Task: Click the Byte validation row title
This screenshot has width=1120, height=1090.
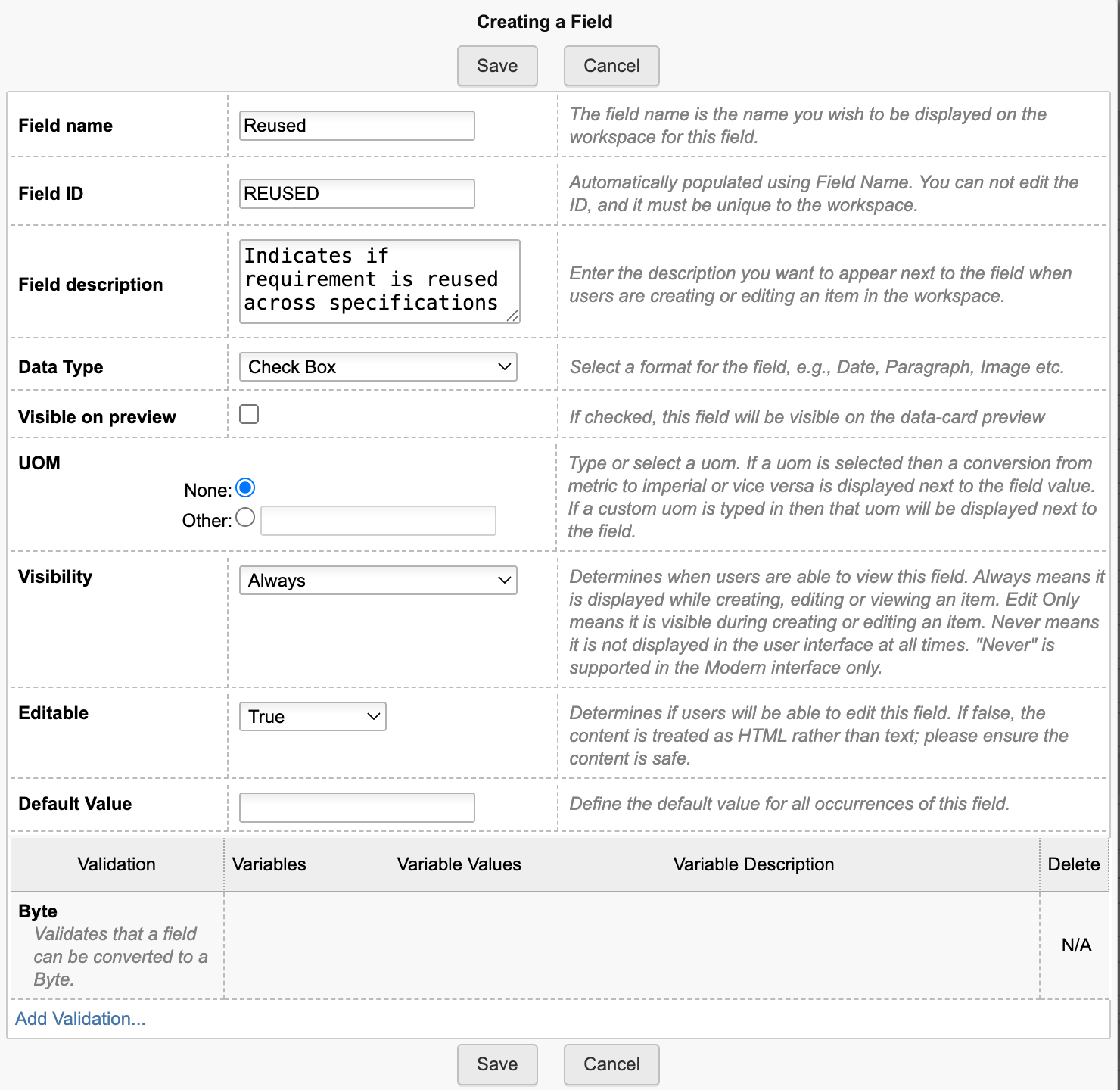Action: [38, 911]
